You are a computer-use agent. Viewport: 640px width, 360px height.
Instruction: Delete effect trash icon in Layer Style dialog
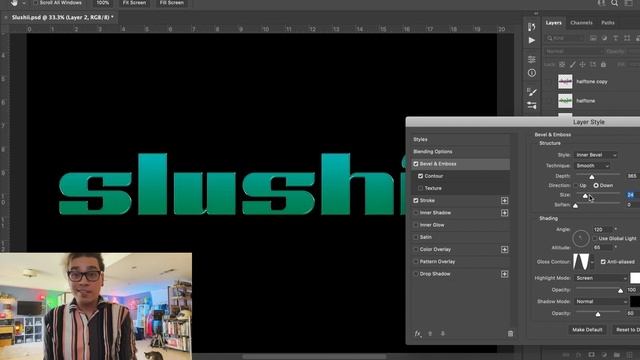pos(510,333)
